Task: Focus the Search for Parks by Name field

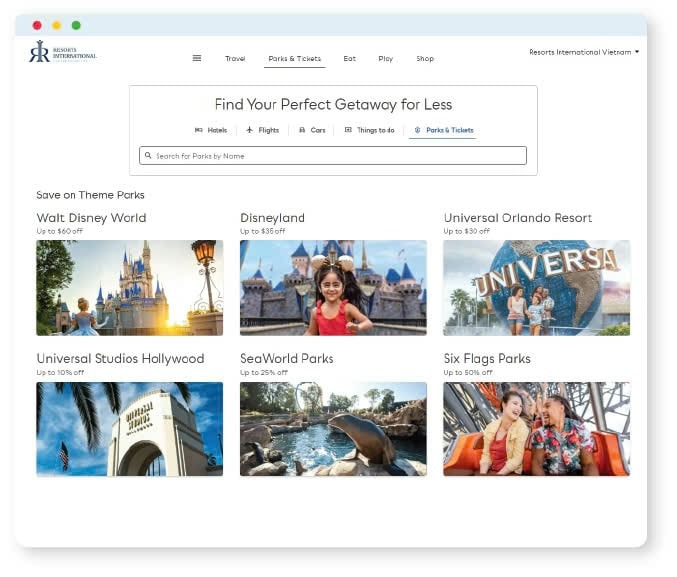Action: pyautogui.click(x=333, y=155)
